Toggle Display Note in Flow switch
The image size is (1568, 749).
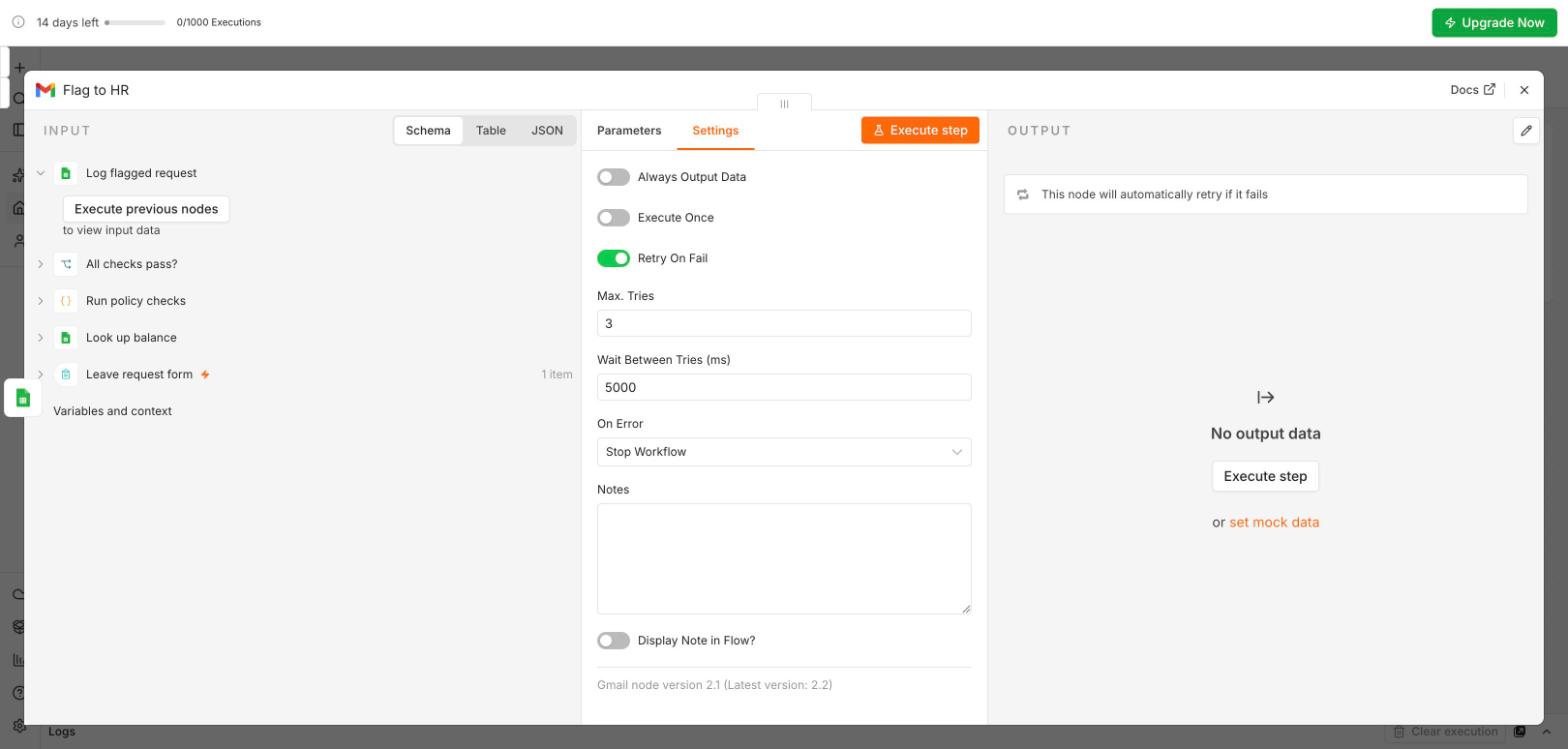(613, 641)
